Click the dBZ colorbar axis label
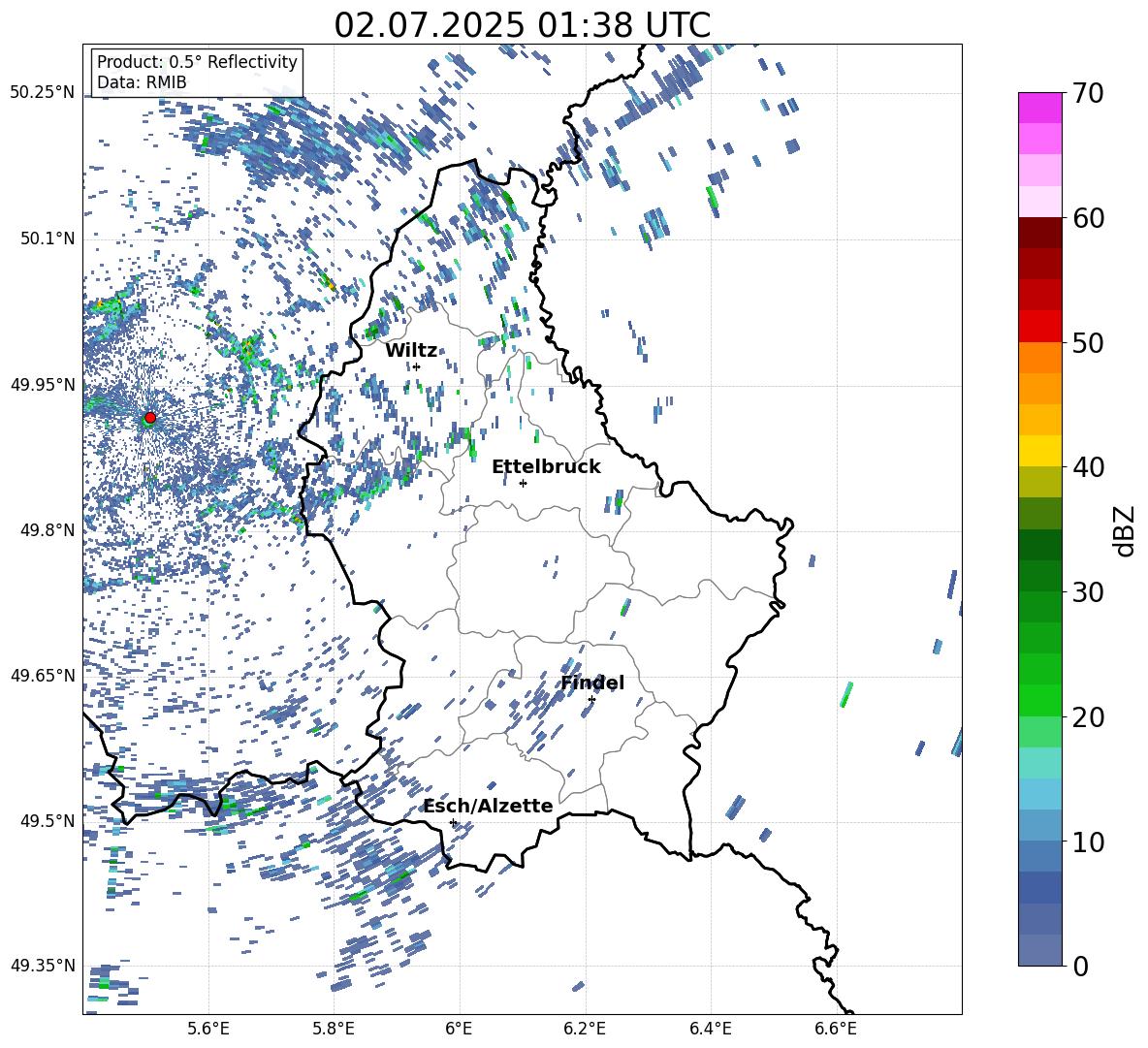The width and height of the screenshot is (1148, 1048). click(x=1126, y=530)
